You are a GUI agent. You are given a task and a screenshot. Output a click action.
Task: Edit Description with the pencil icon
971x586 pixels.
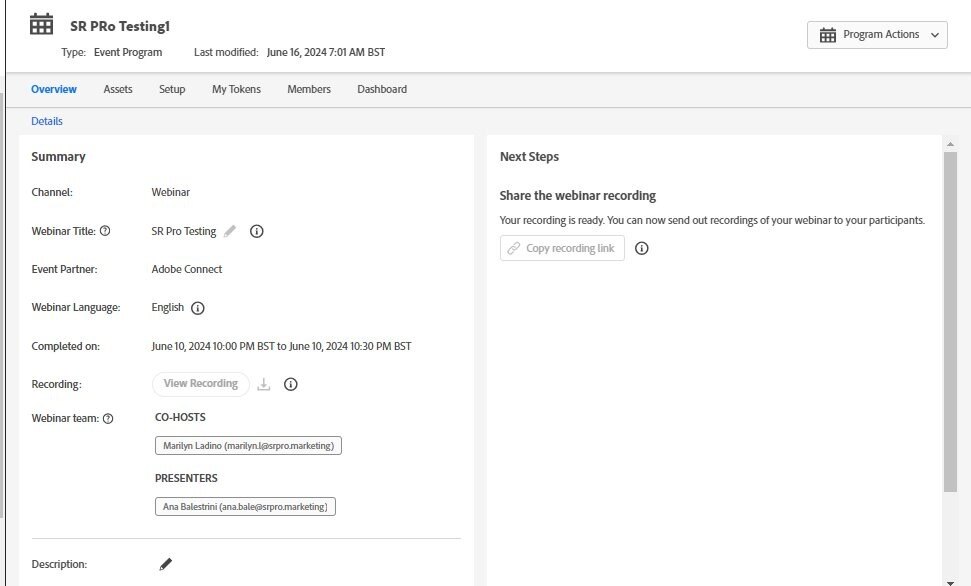pyautogui.click(x=165, y=564)
